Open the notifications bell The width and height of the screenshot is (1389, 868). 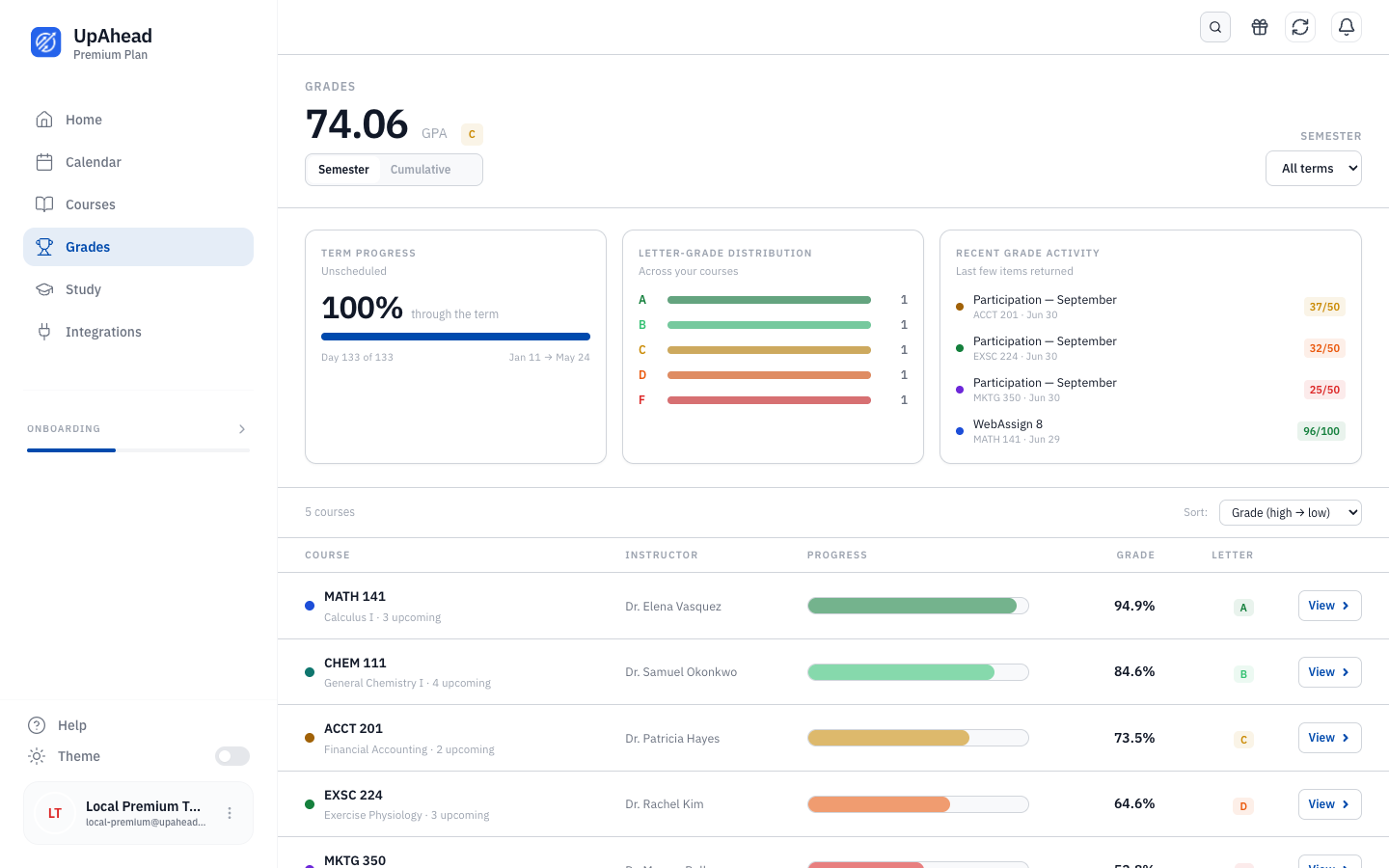pyautogui.click(x=1347, y=27)
